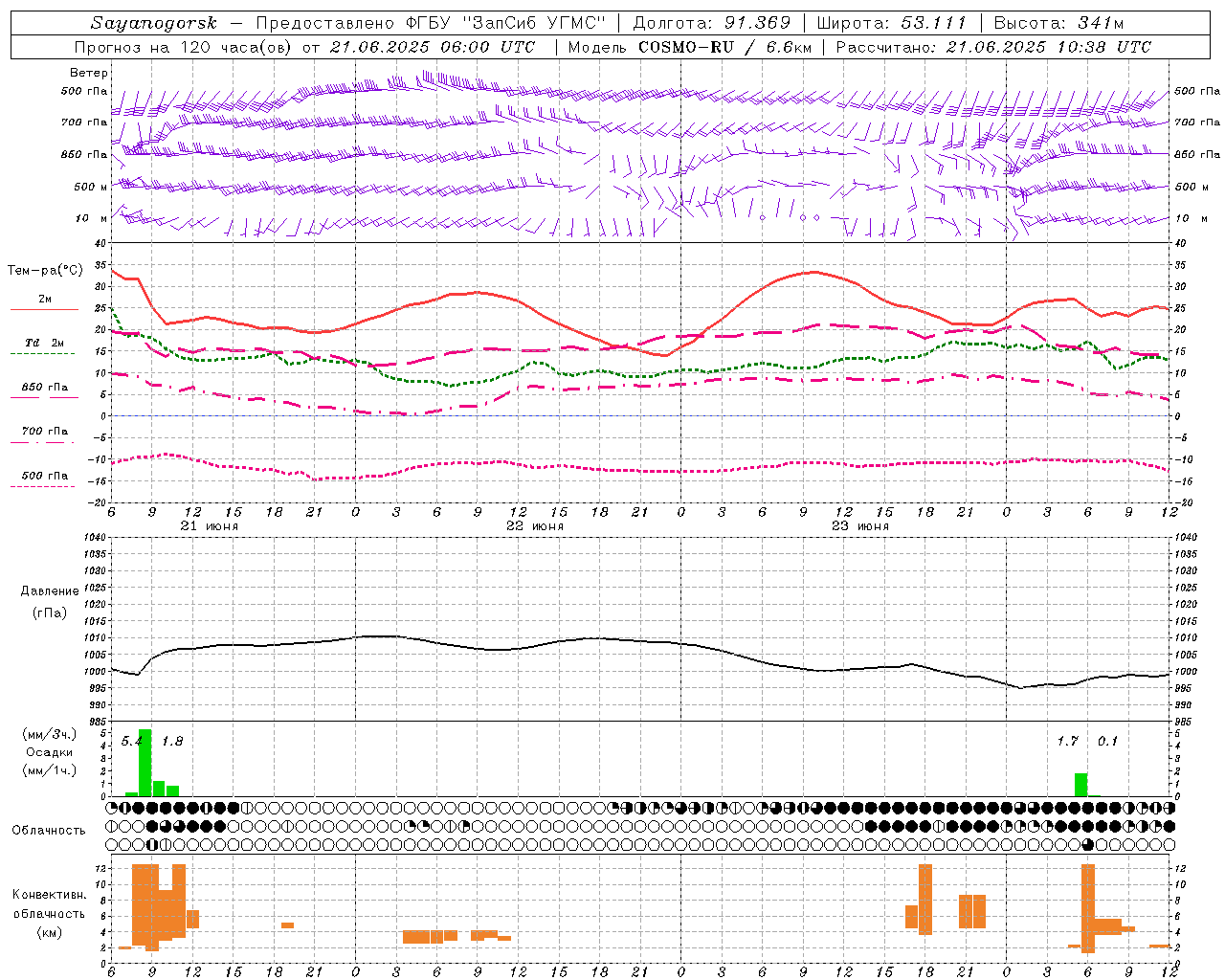This screenshot has width=1225, height=980.
Task: Click the Тем-ра(°C) panel label
Action: 46,271
